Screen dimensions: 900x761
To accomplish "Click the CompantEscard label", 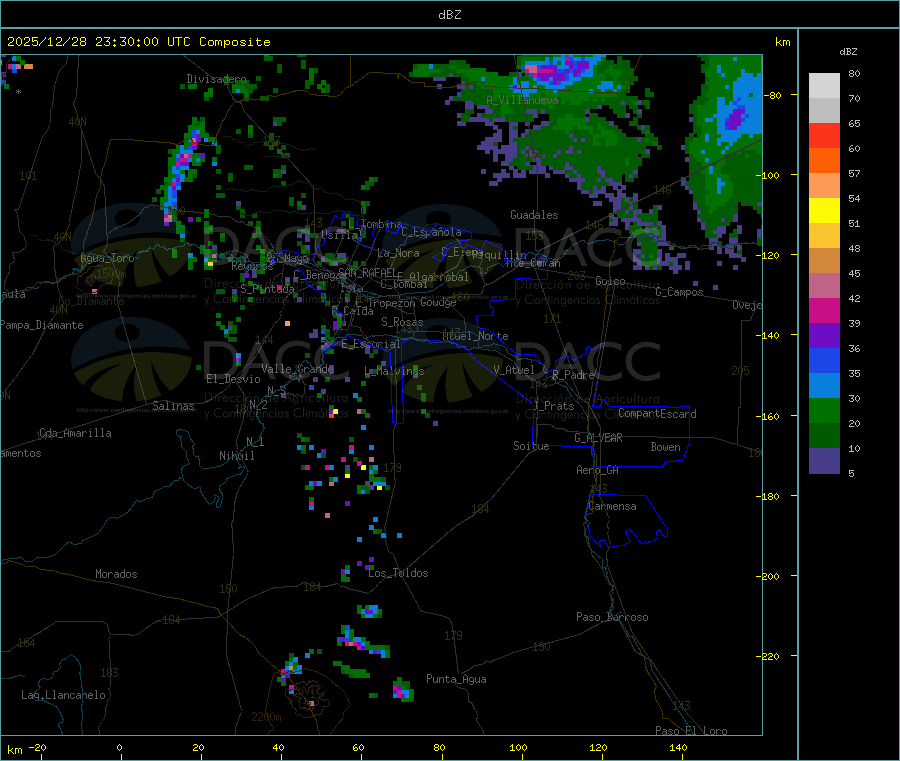I will [657, 413].
